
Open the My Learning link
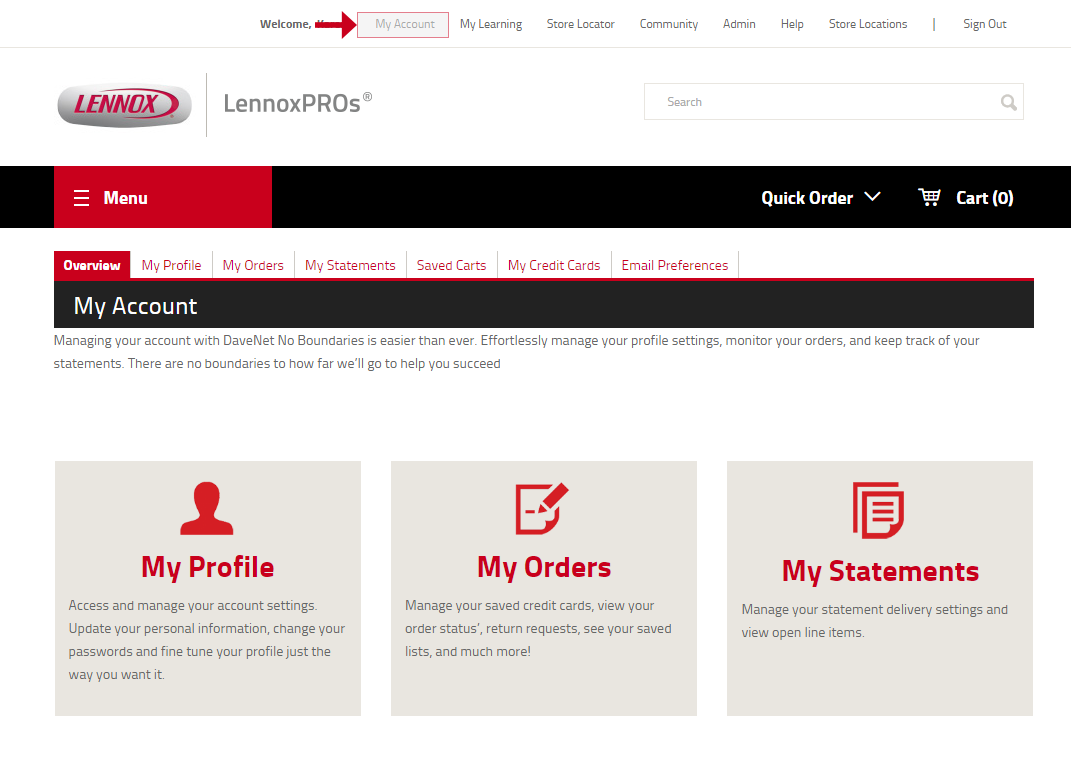(491, 24)
